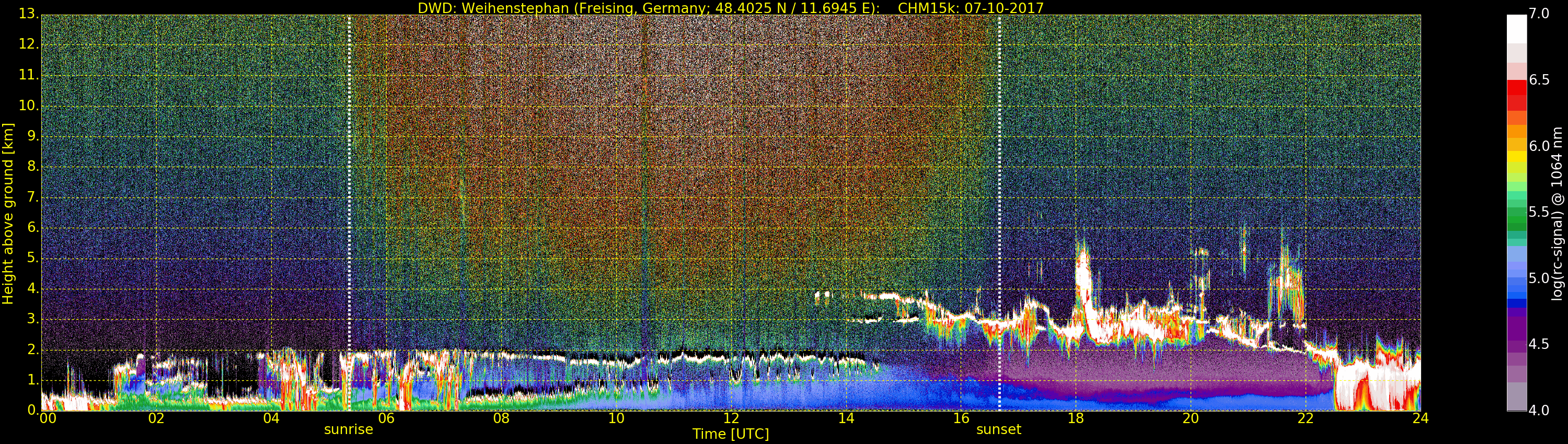
Task: Click the "8." height axis tick label
Action: click(33, 167)
